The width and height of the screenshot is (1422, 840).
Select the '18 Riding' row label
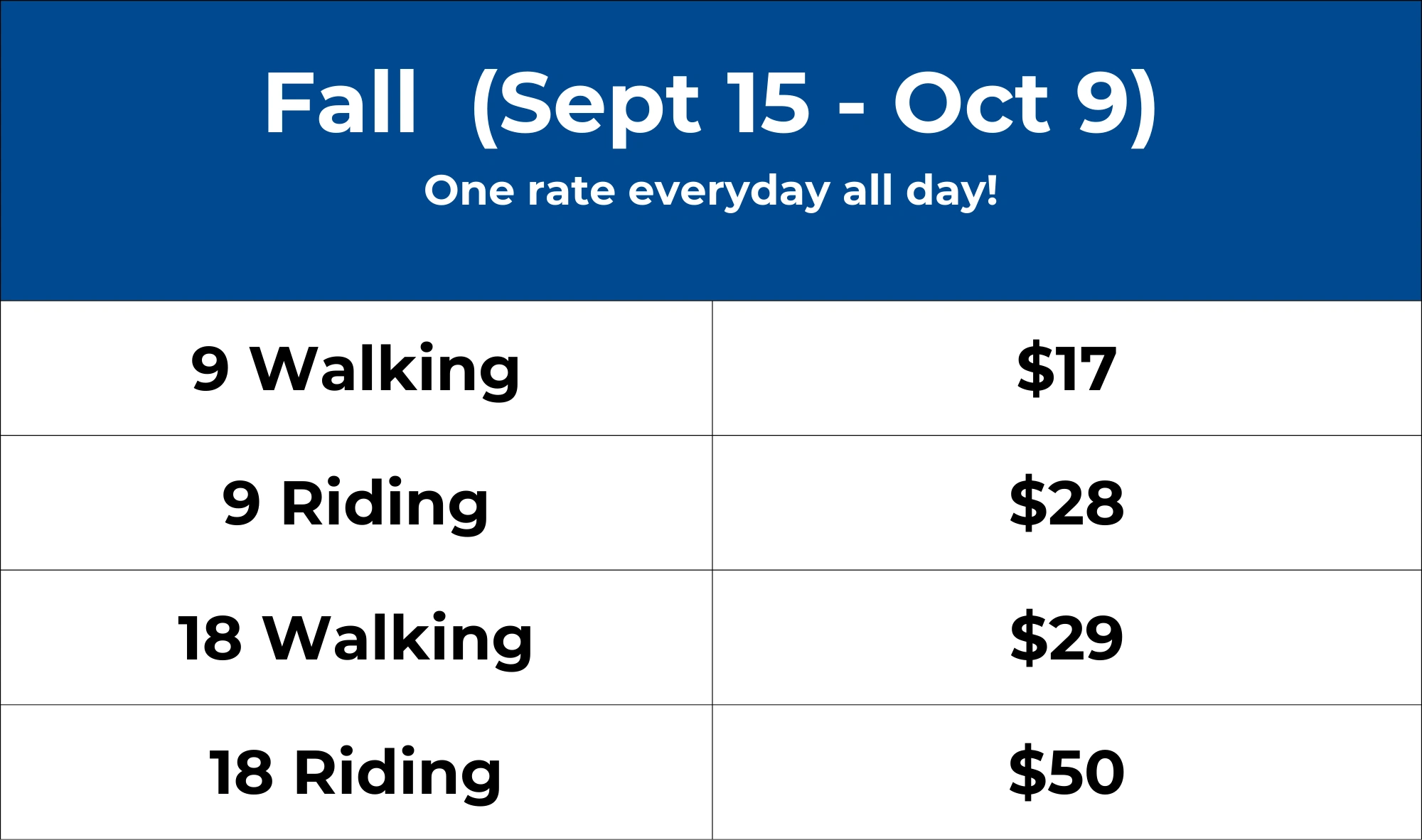[355, 772]
